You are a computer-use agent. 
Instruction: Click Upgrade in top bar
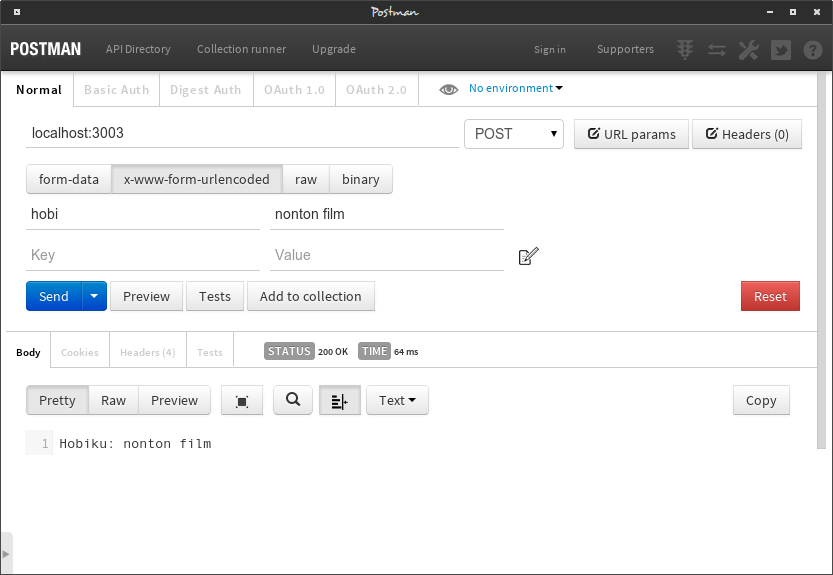(x=334, y=49)
